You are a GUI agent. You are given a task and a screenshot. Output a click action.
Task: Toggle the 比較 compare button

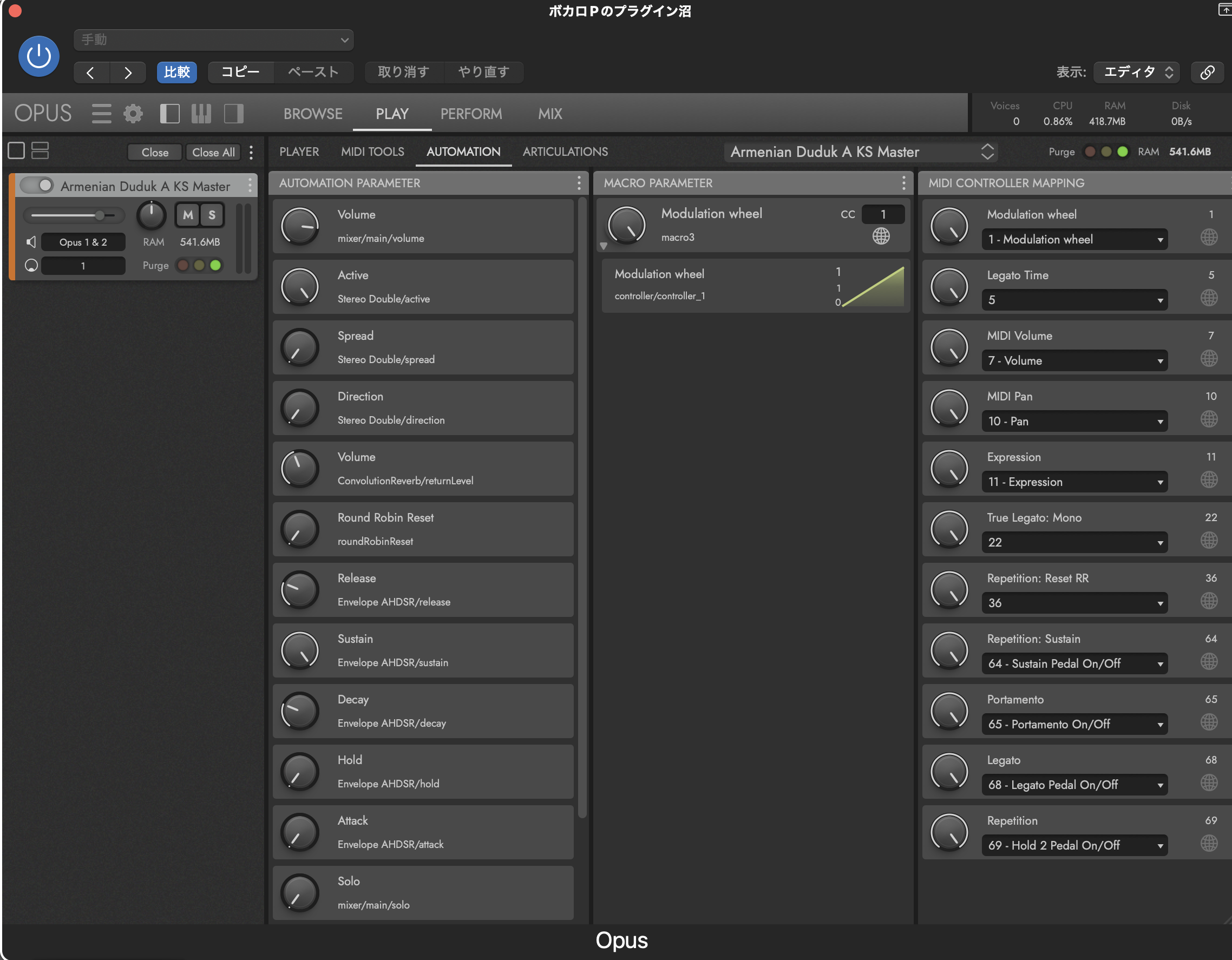tap(177, 72)
